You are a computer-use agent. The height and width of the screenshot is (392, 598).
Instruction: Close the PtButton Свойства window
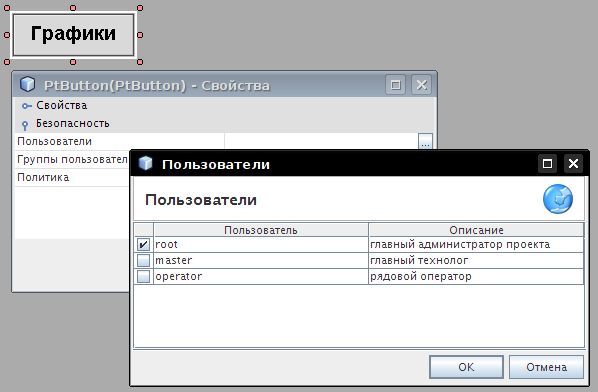421,85
